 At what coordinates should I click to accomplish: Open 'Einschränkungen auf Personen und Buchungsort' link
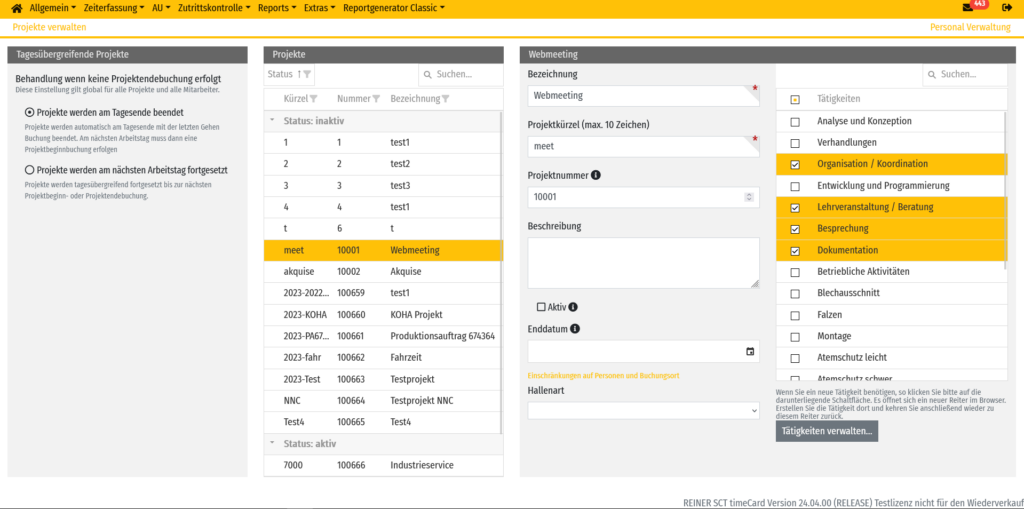tap(603, 376)
